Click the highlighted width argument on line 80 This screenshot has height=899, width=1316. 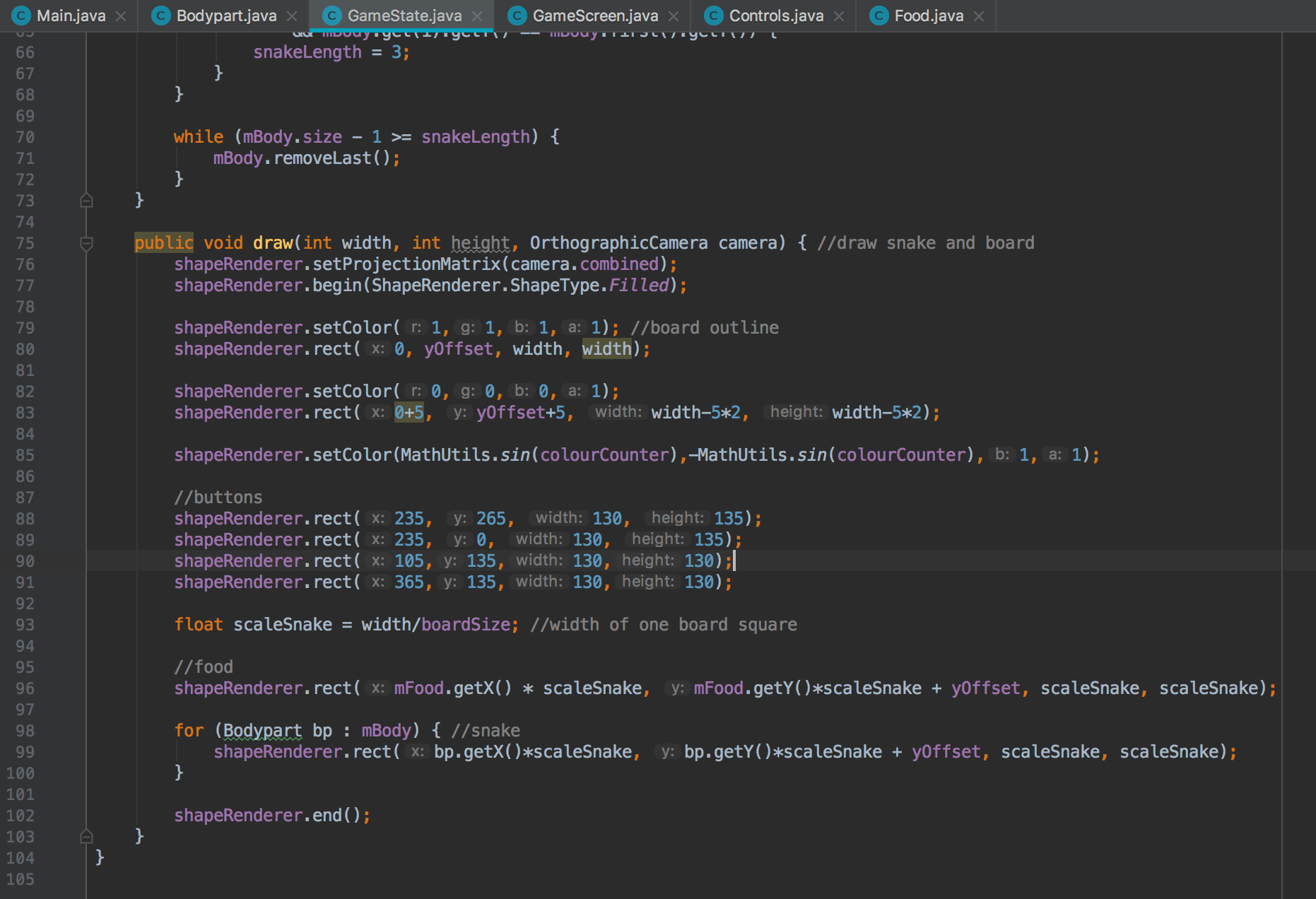click(606, 348)
